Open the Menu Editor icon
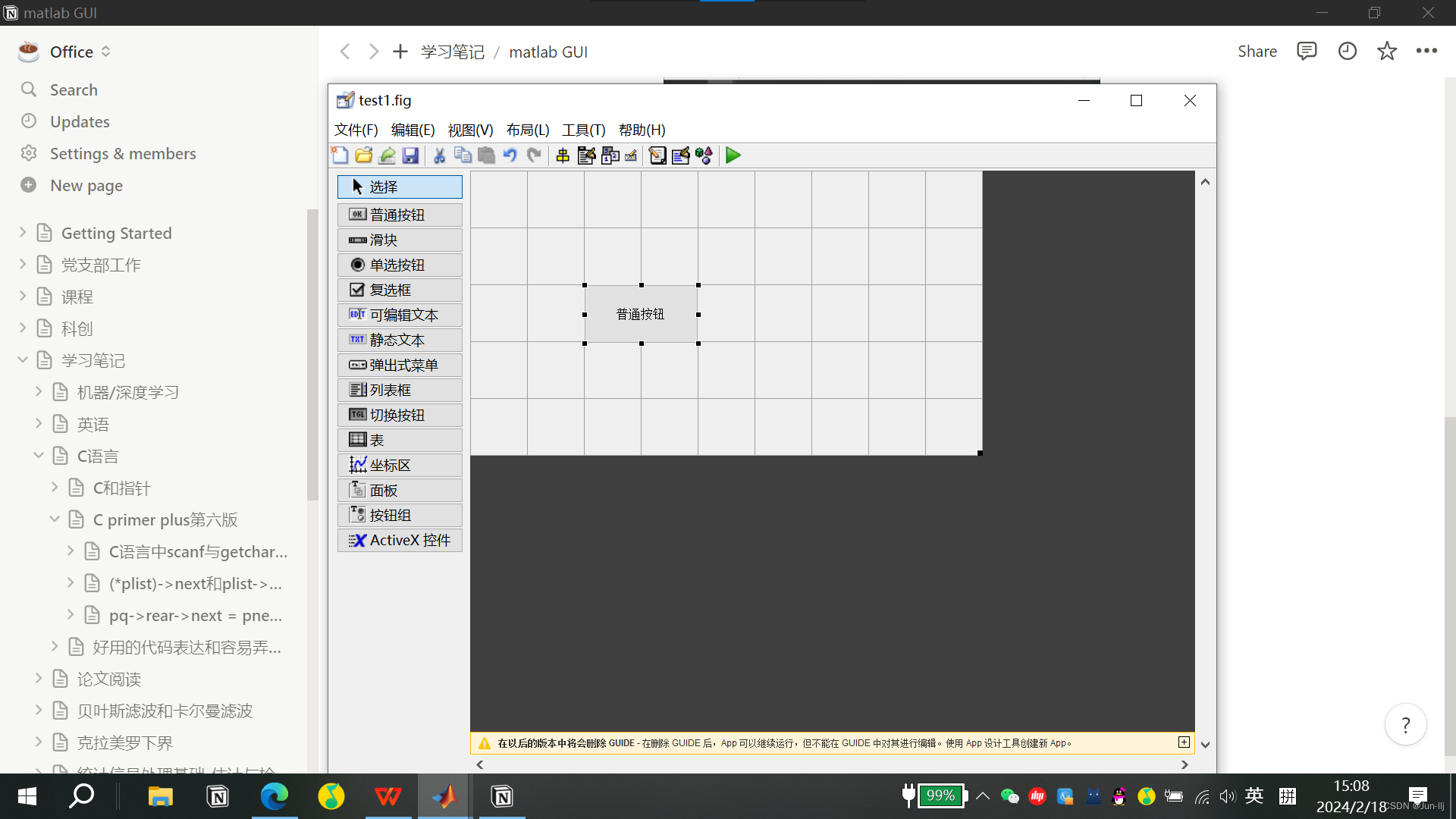Image resolution: width=1456 pixels, height=819 pixels. 586,155
